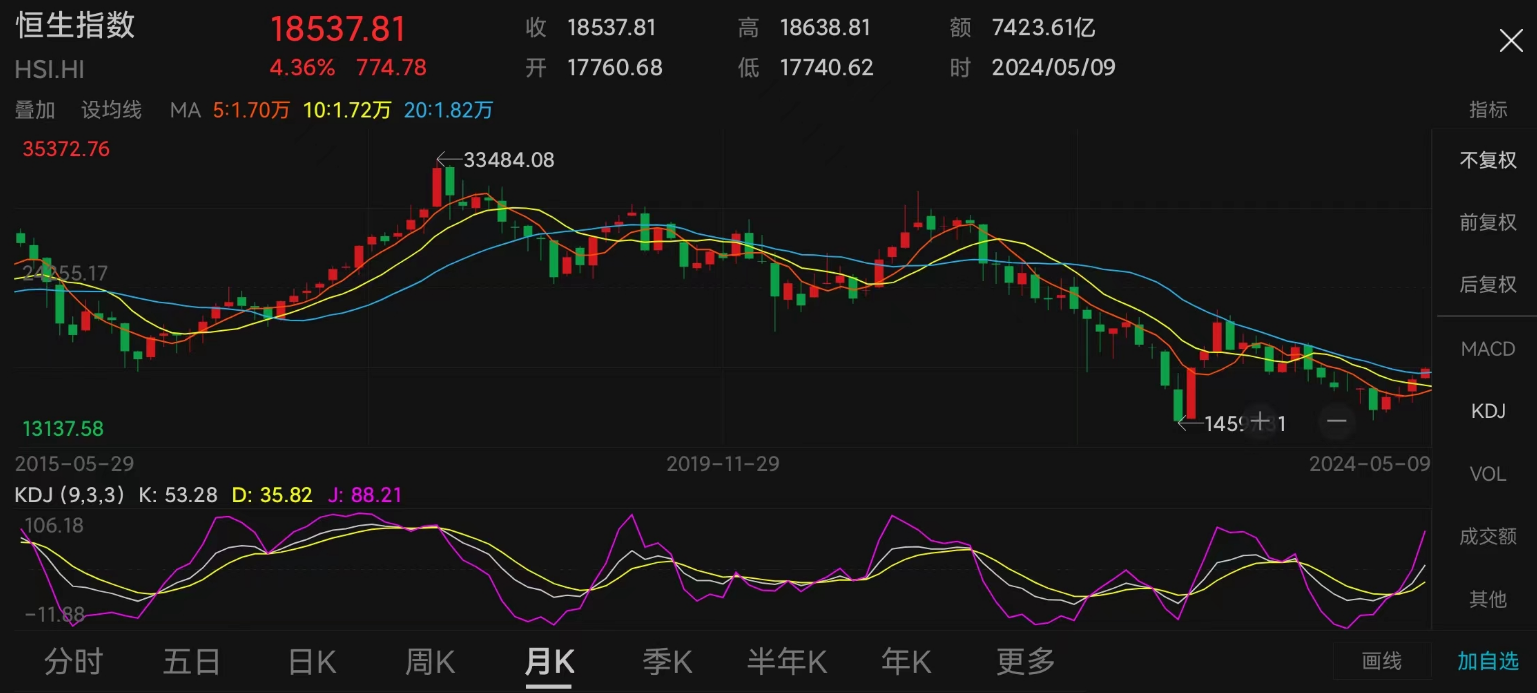Open 设均线 moving average settings
1537x693 pixels.
click(111, 110)
